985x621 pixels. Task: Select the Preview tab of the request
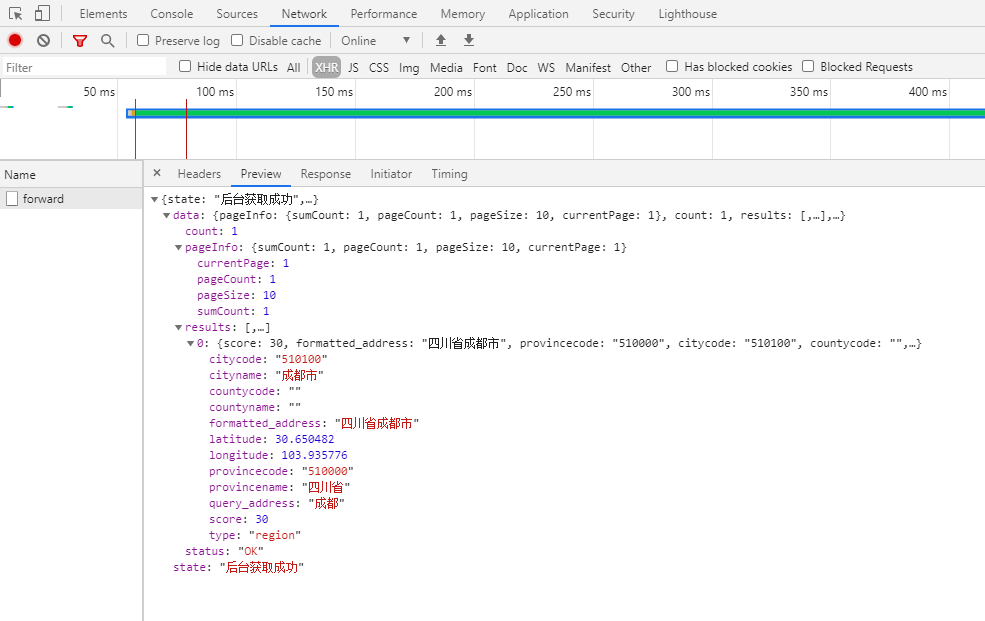coord(261,174)
